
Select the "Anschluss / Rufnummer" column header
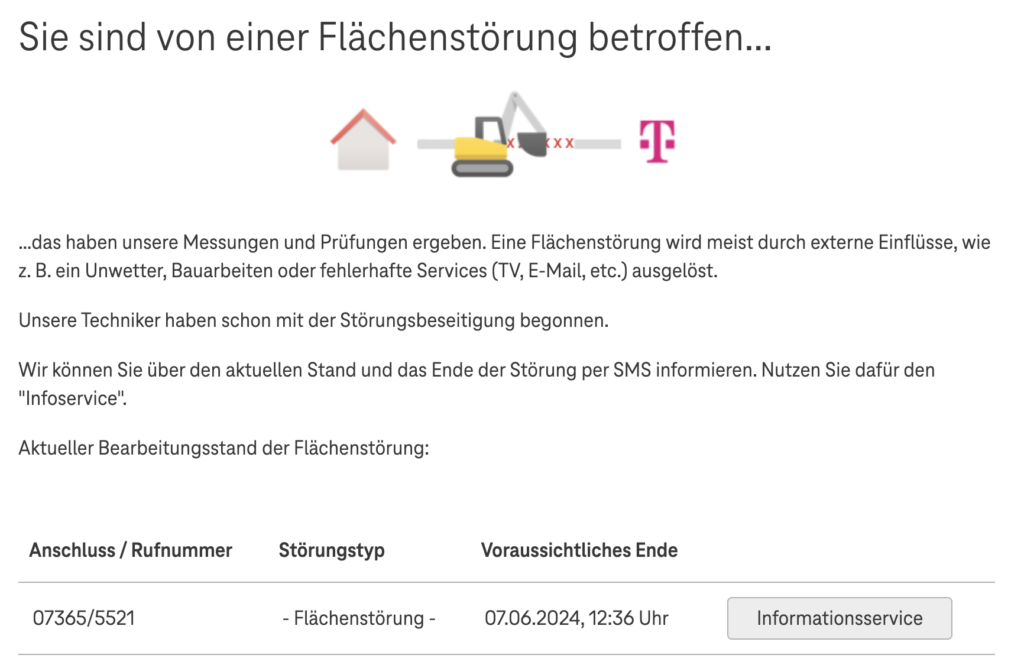pos(131,550)
